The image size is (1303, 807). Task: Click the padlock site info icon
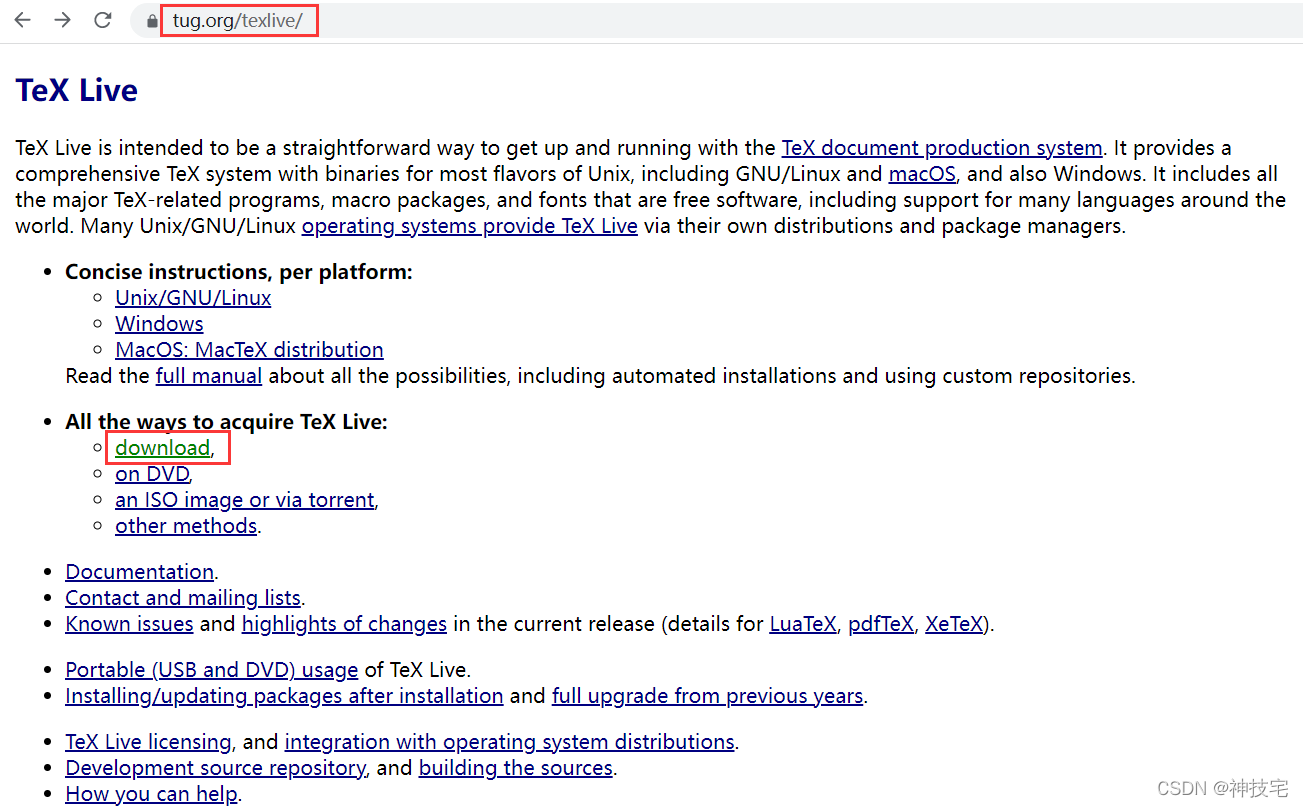[x=152, y=20]
